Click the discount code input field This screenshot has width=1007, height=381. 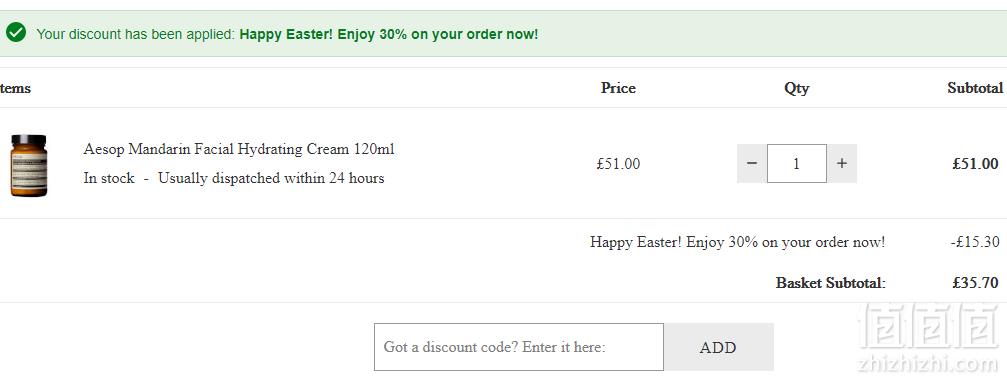click(519, 347)
